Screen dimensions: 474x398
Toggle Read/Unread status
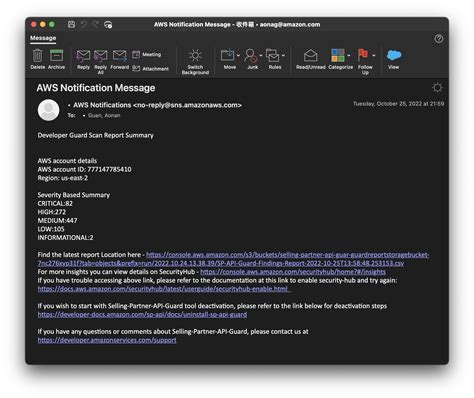point(311,59)
